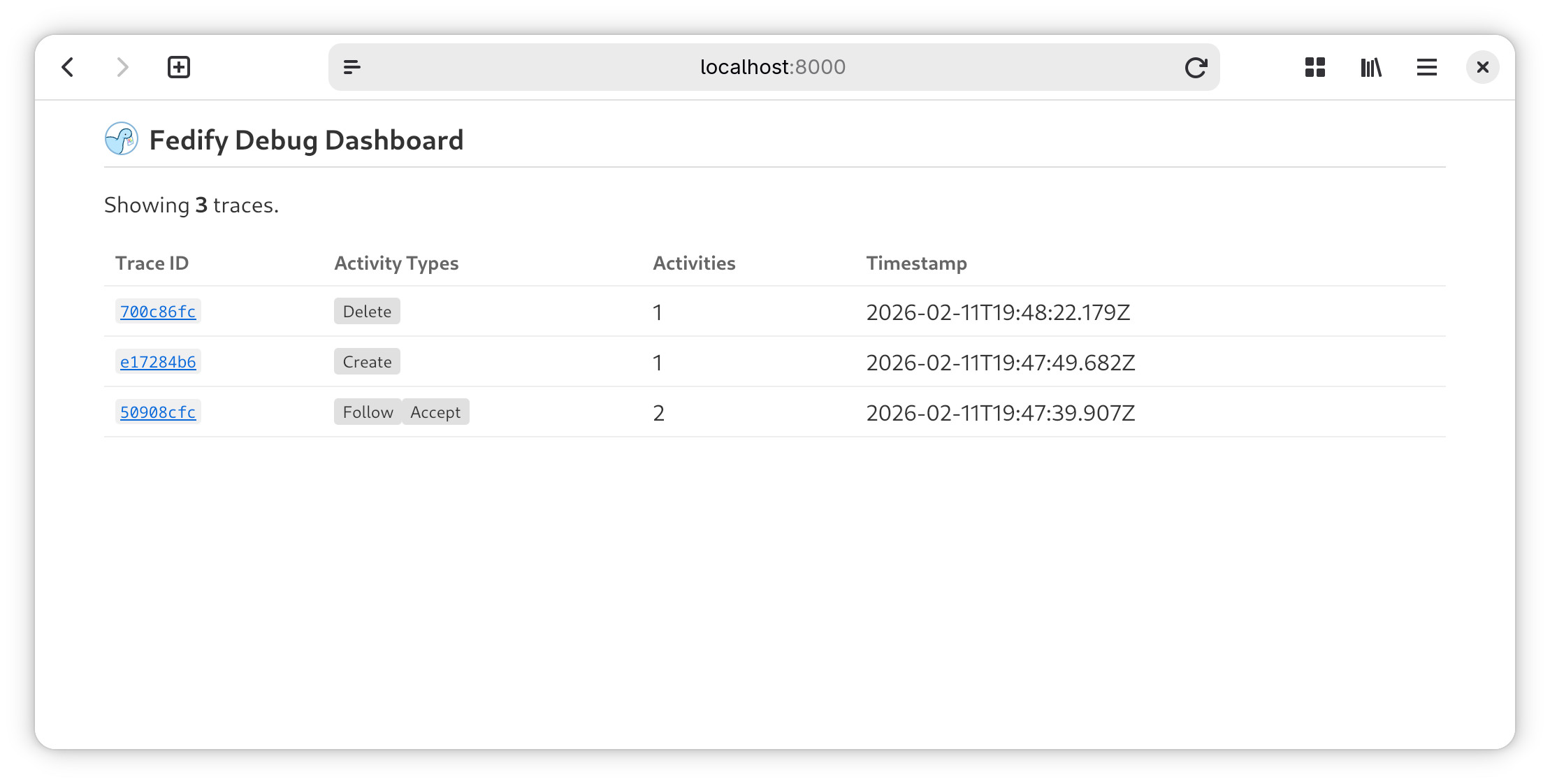This screenshot has width=1550, height=784.
Task: Reload the current page
Action: pyautogui.click(x=1196, y=67)
